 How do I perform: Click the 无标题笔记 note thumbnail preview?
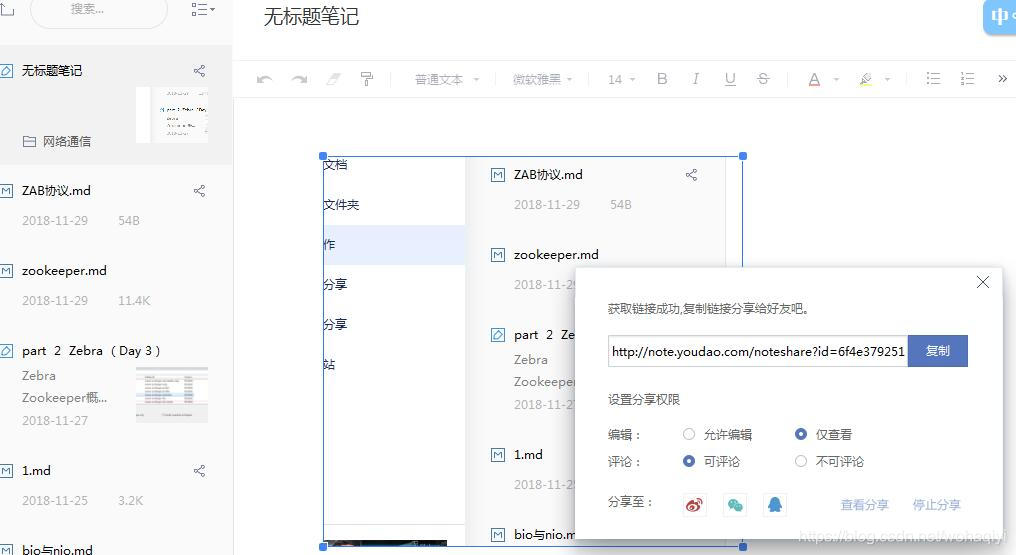point(172,115)
